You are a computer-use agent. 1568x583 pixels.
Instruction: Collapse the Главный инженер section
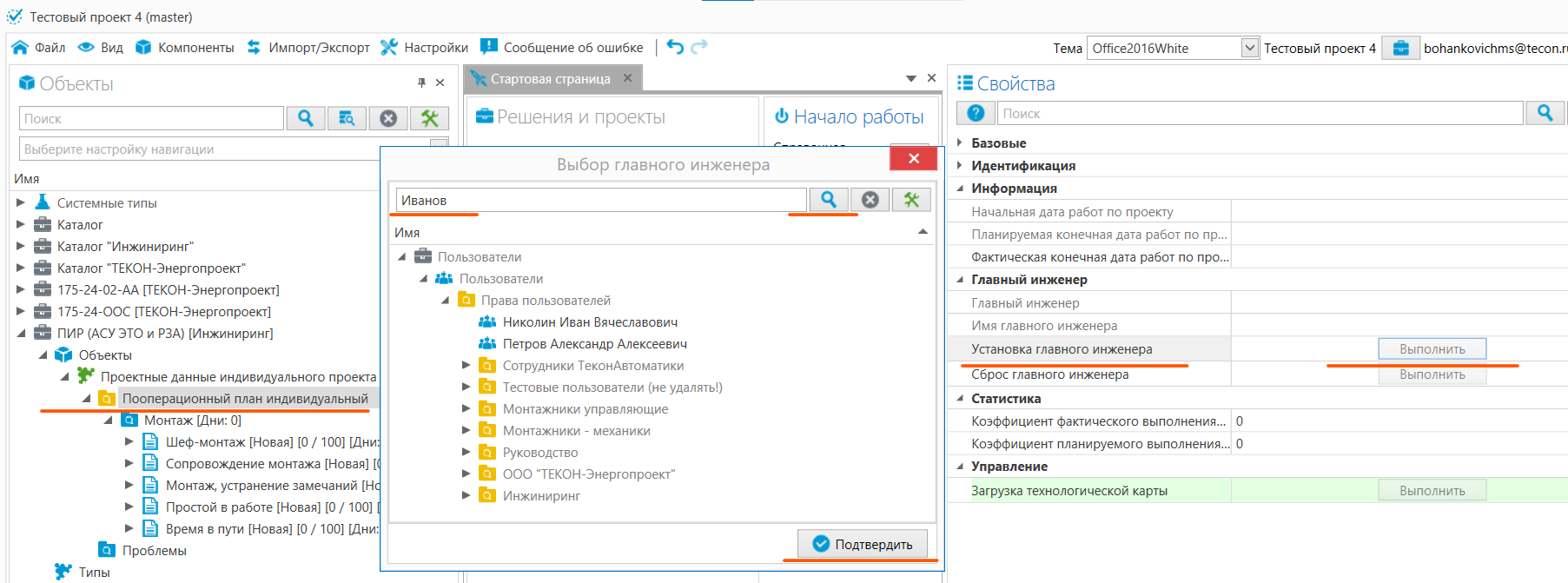tap(960, 280)
